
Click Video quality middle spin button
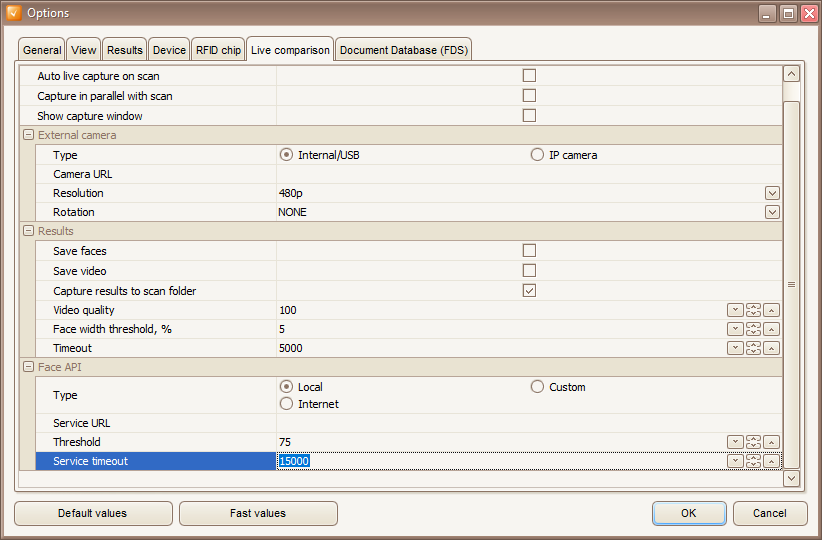[753, 310]
